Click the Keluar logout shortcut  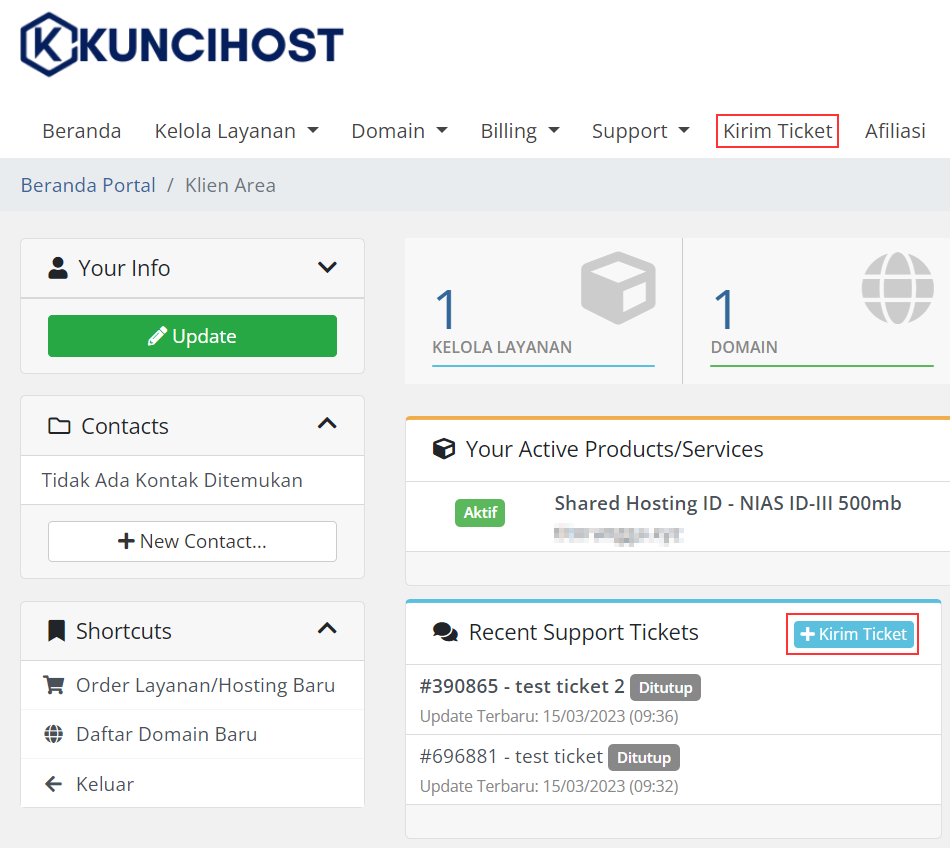[x=192, y=783]
